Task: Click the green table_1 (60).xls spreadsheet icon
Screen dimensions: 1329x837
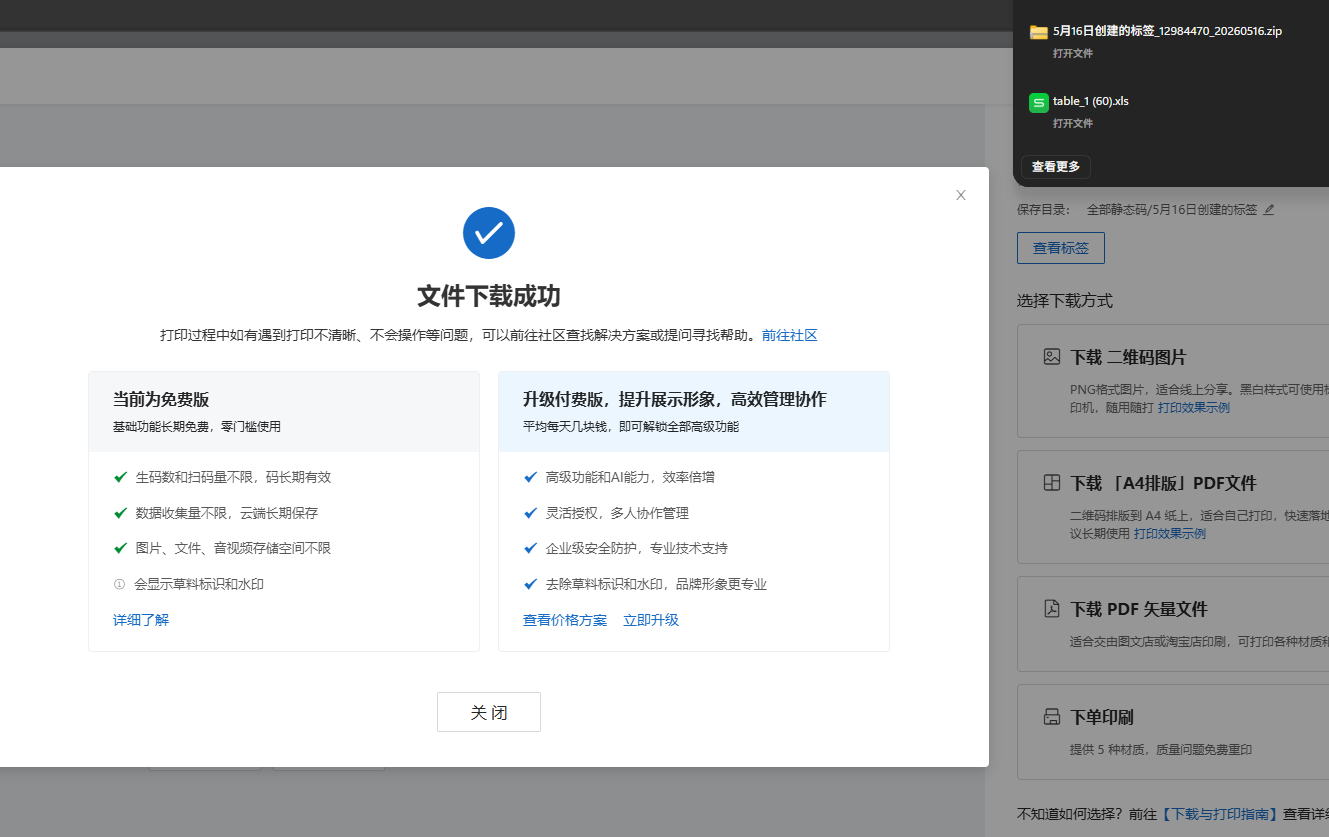Action: click(x=1038, y=102)
